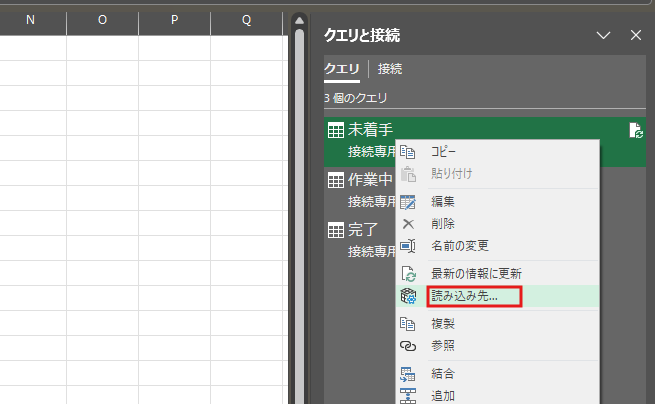Click the scroll up arrow of worksheet

(297, 21)
